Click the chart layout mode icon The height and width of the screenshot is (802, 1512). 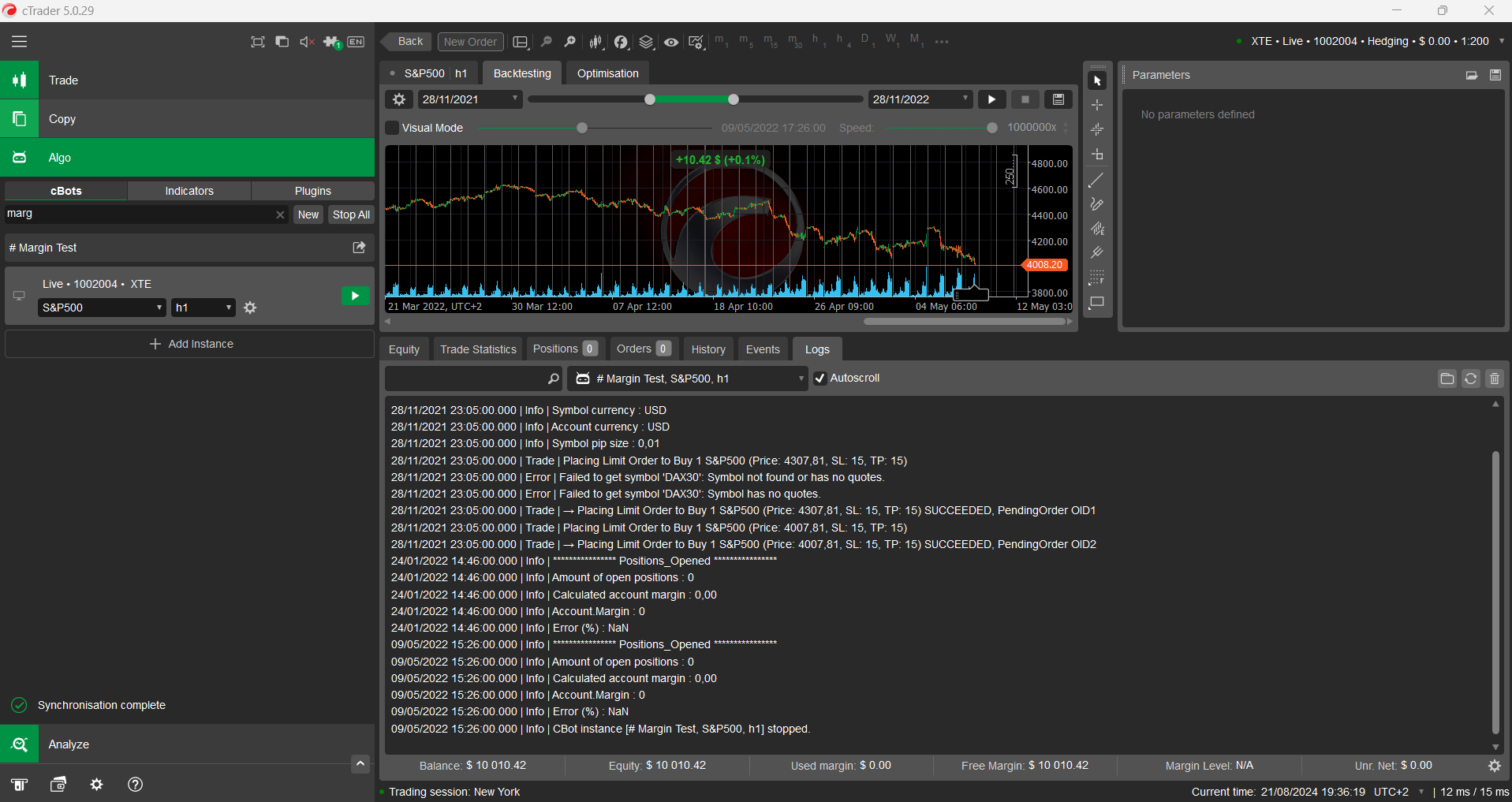(521, 42)
